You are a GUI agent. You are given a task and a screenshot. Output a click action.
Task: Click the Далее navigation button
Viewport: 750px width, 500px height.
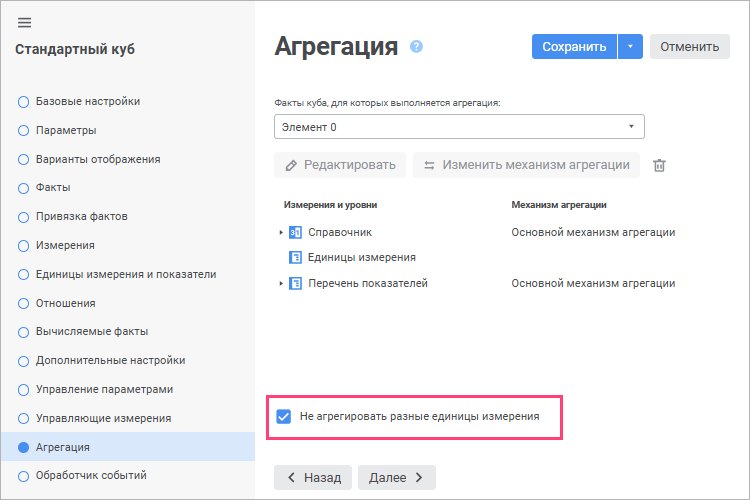397,478
